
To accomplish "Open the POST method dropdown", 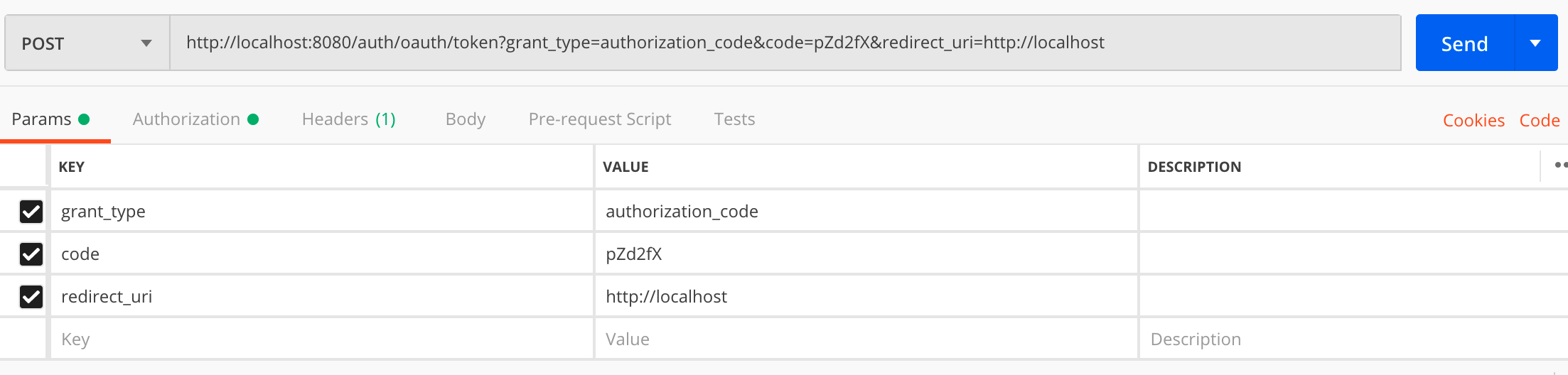I will click(x=87, y=43).
